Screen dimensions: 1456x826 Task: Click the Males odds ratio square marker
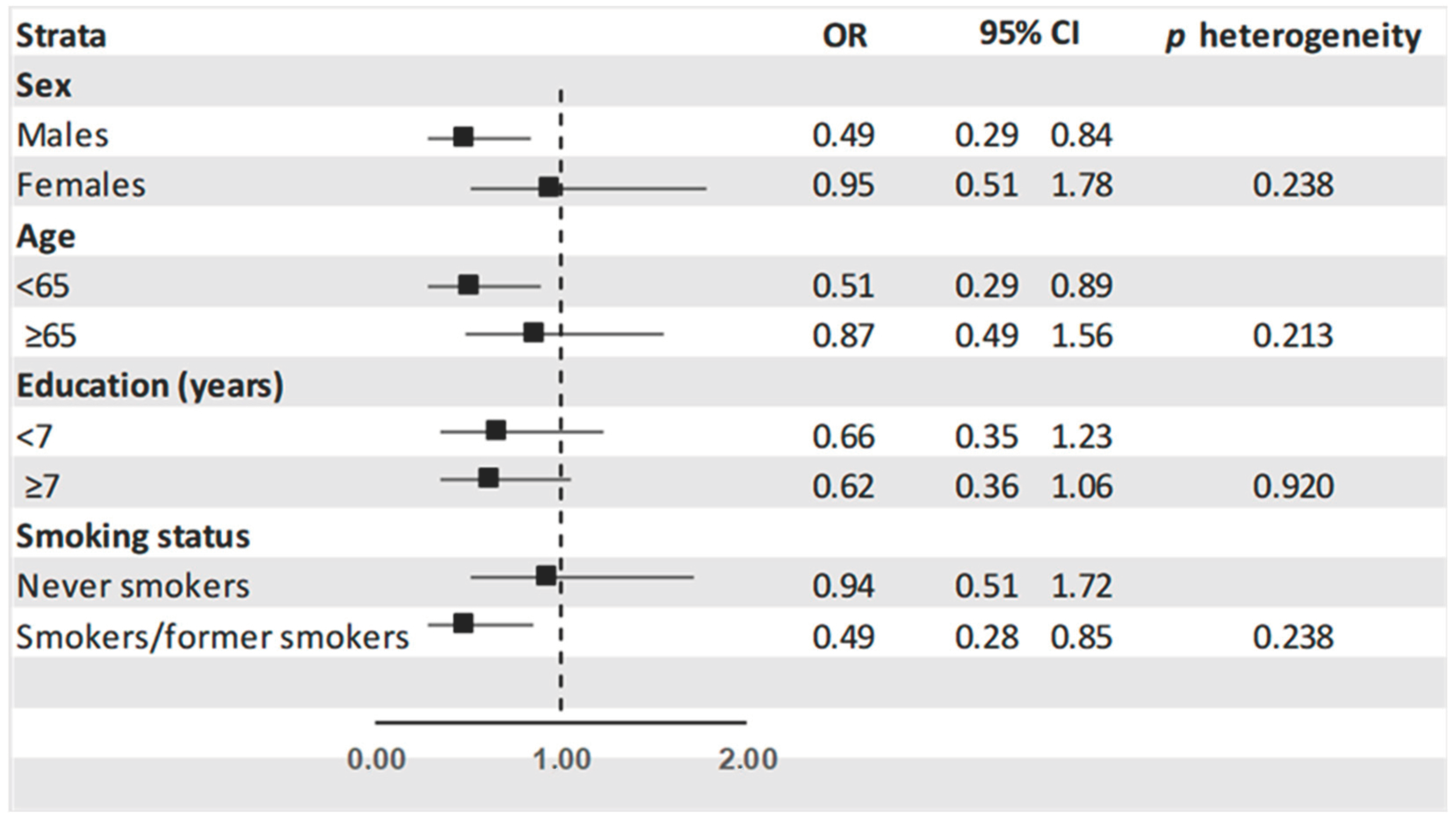point(464,137)
